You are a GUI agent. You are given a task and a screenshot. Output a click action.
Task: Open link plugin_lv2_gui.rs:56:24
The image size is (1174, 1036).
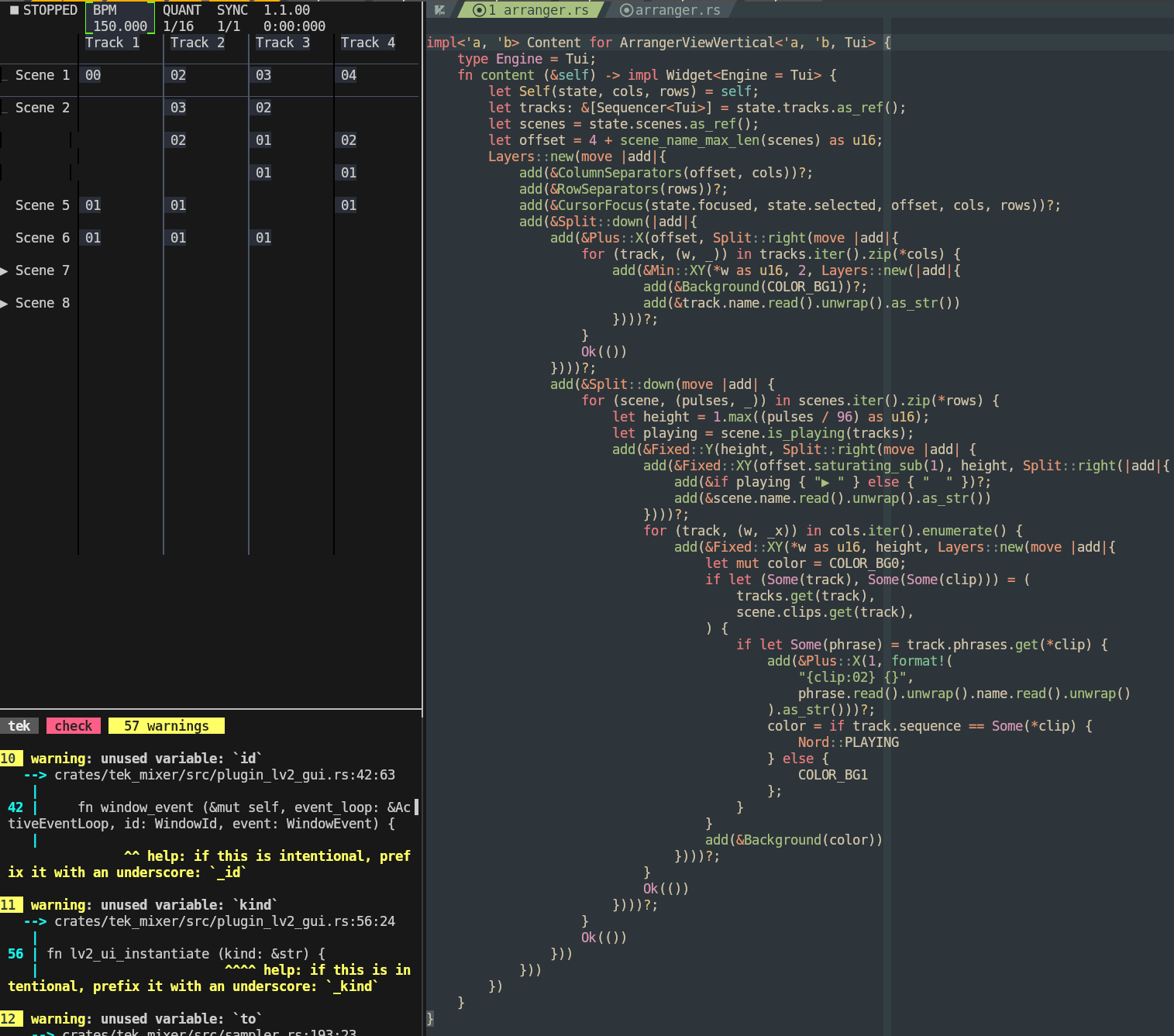click(x=225, y=921)
